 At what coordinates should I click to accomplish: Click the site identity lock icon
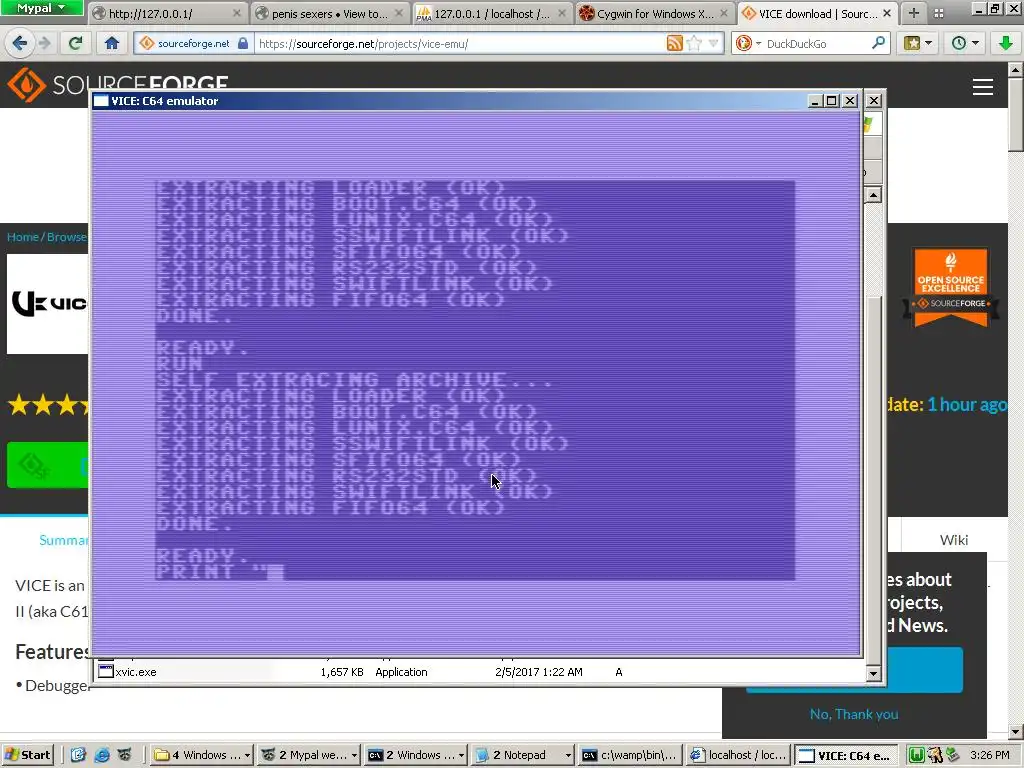tap(243, 44)
